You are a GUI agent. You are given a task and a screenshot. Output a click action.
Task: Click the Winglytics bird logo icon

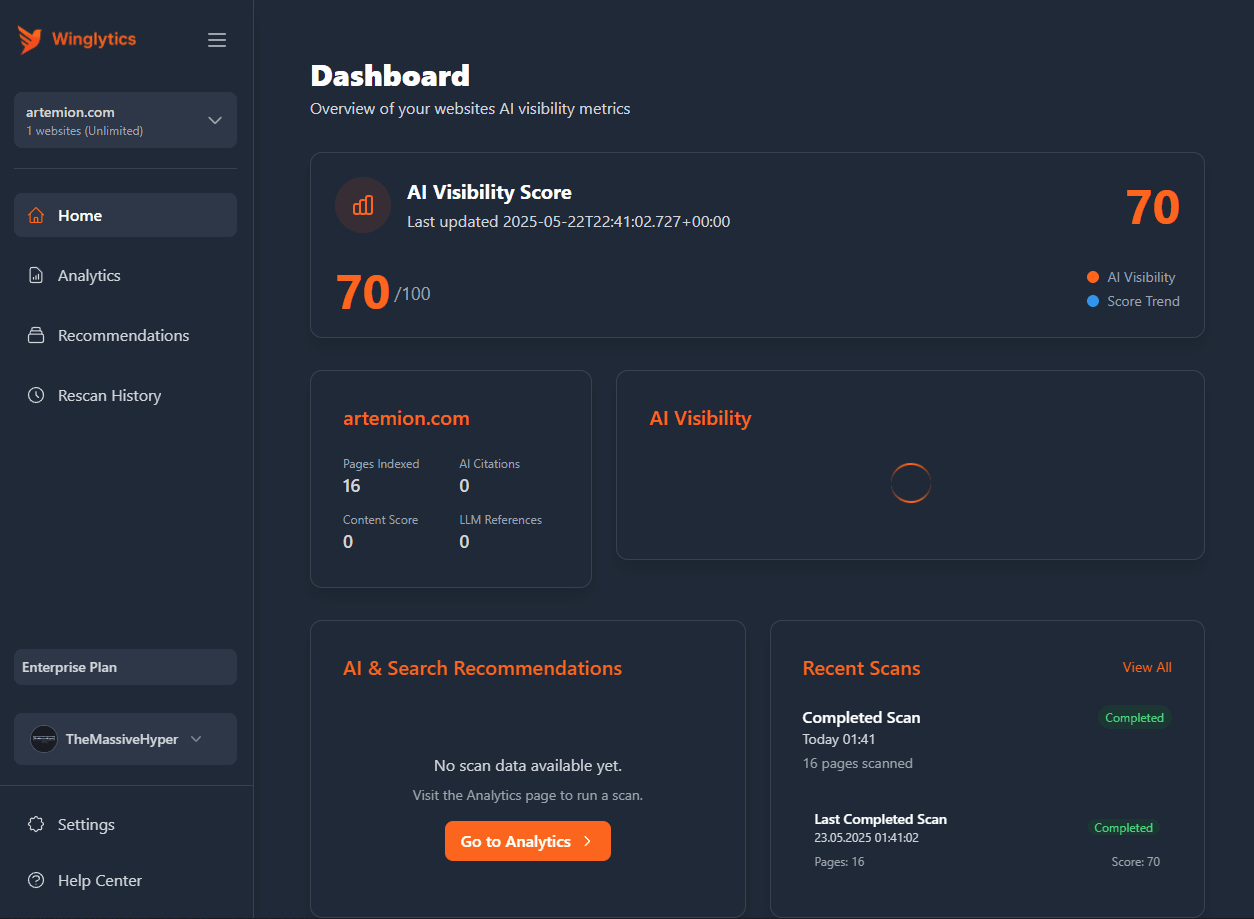coord(30,40)
